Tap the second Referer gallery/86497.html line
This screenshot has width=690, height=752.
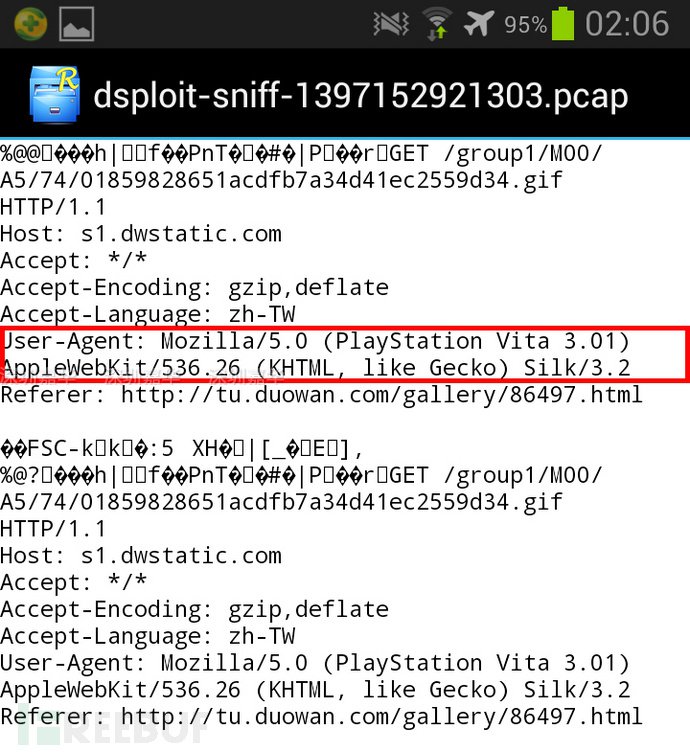coord(321,717)
